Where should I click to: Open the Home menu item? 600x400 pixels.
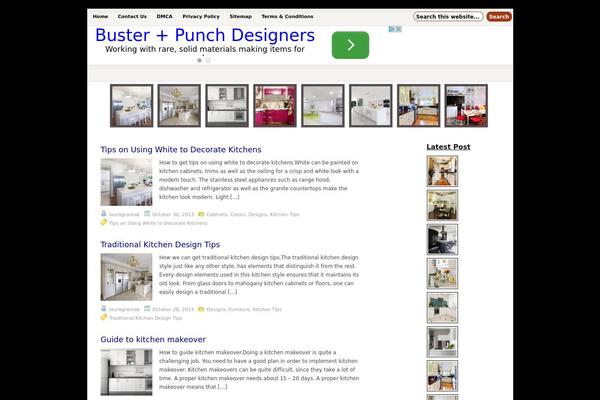(x=100, y=16)
